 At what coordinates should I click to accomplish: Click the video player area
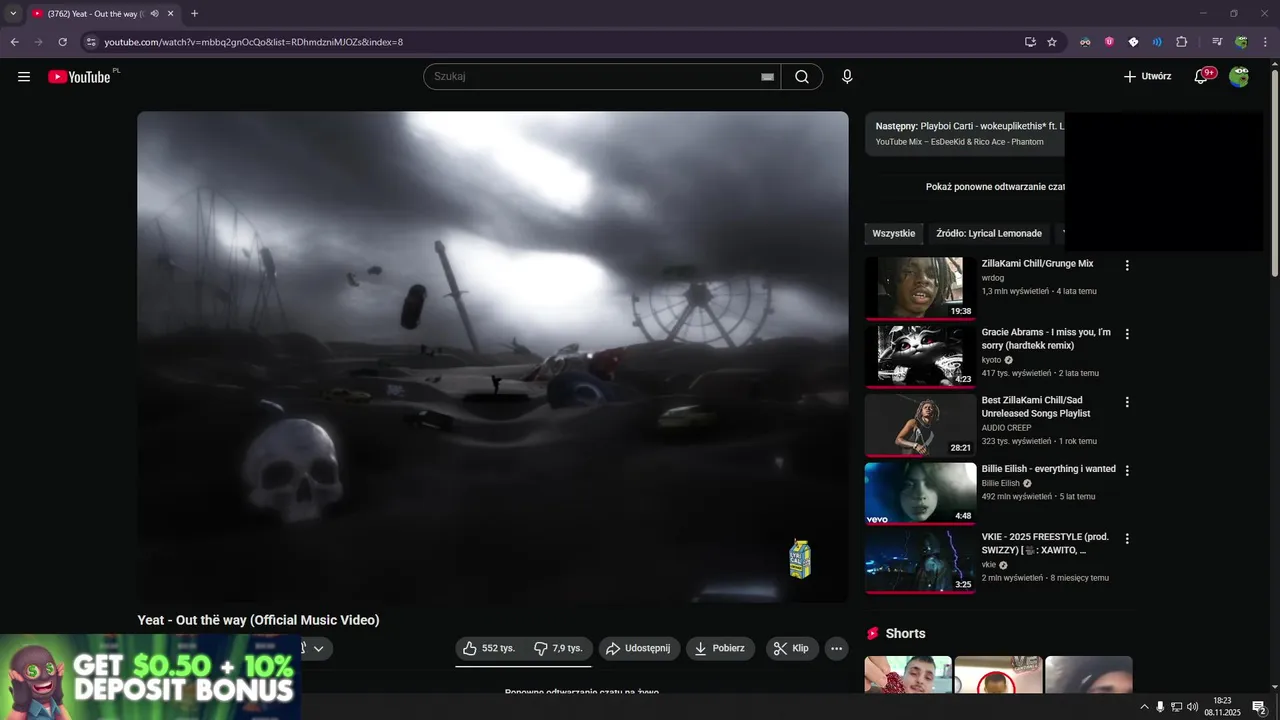point(493,356)
